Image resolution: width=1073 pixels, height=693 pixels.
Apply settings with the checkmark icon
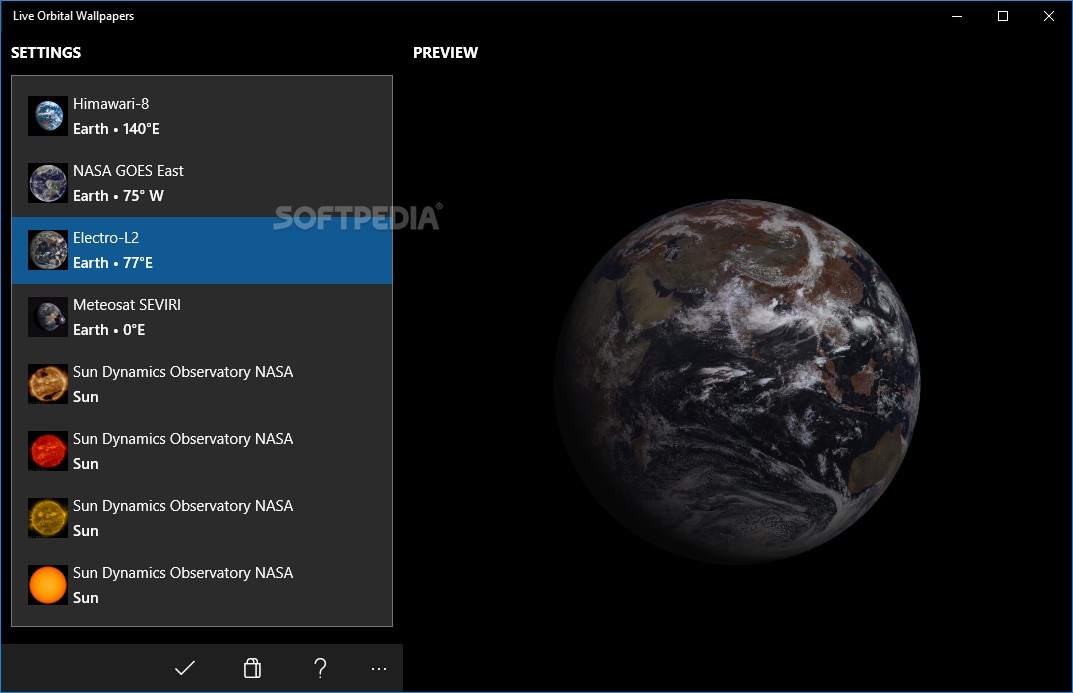[185, 668]
